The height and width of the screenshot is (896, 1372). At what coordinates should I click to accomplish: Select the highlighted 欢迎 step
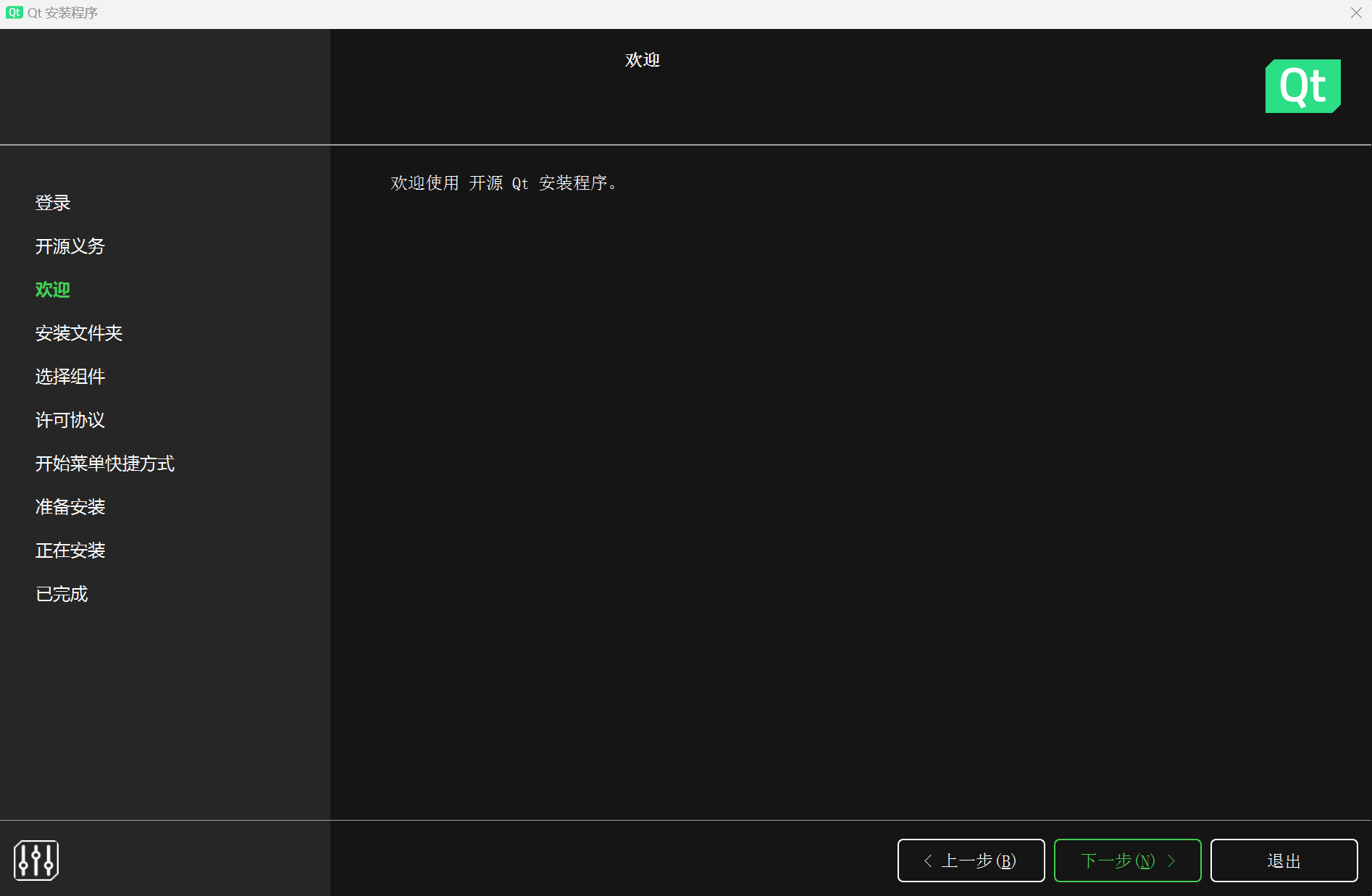click(x=53, y=290)
